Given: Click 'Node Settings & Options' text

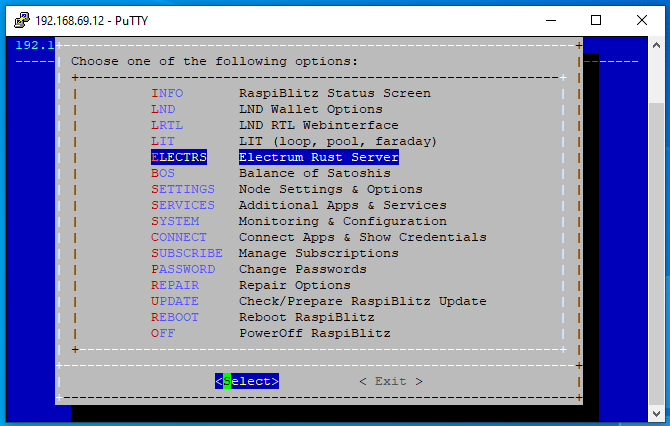Looking at the screenshot, I should tap(331, 189).
